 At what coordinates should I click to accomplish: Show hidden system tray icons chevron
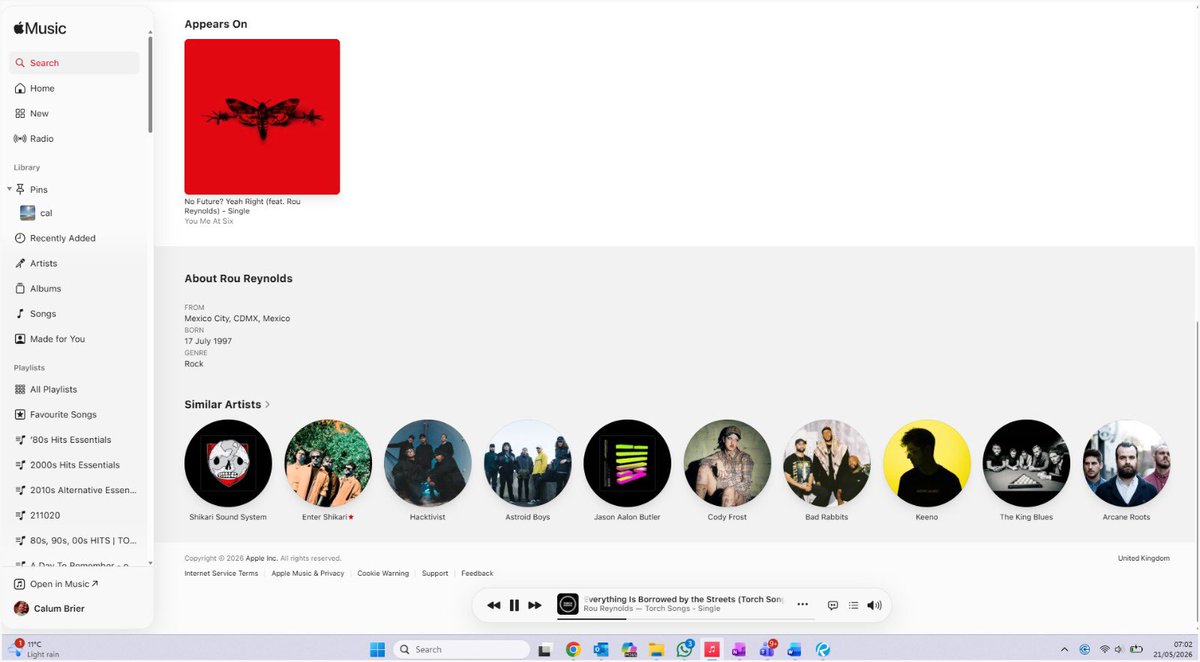point(1064,649)
